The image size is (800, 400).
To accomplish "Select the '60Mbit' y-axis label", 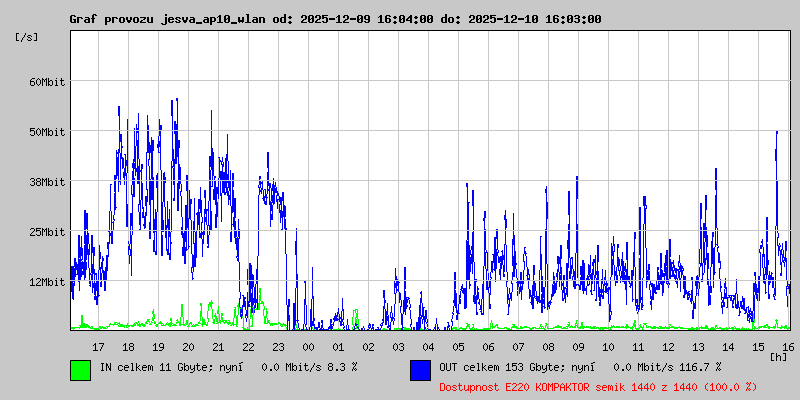I will click(46, 82).
